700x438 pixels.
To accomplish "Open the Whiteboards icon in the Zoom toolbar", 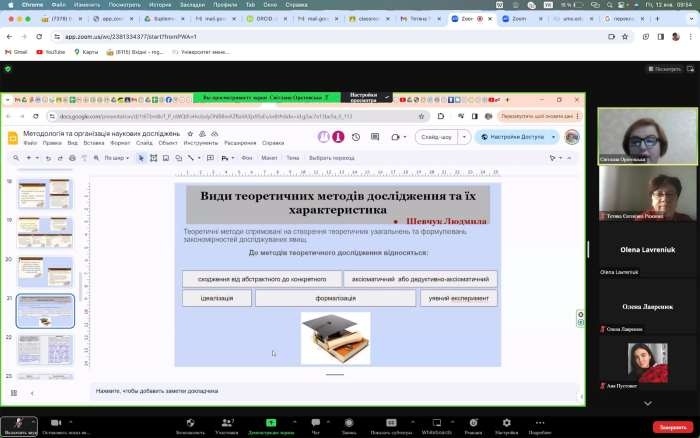I will click(437, 423).
